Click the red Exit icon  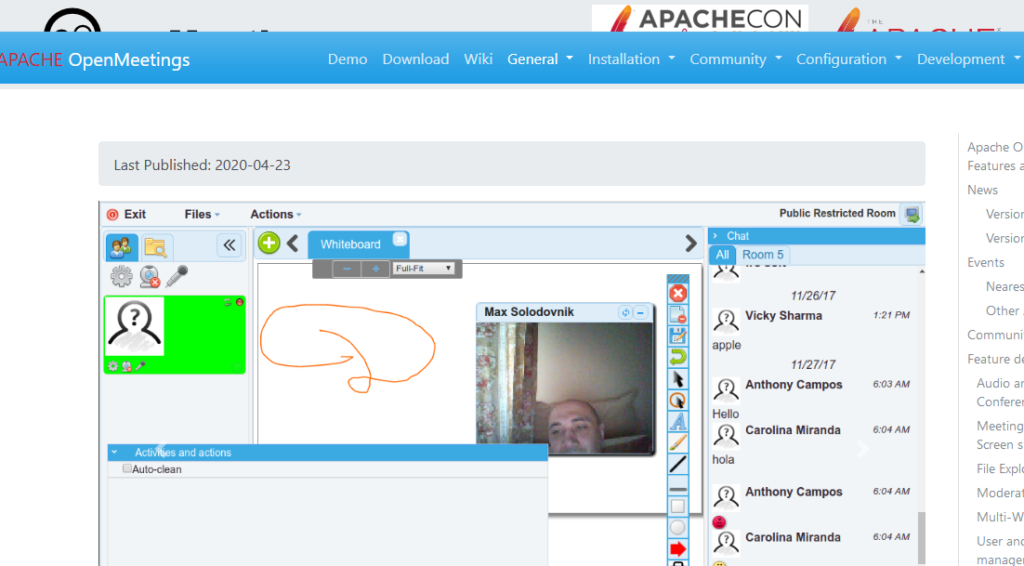tap(112, 214)
